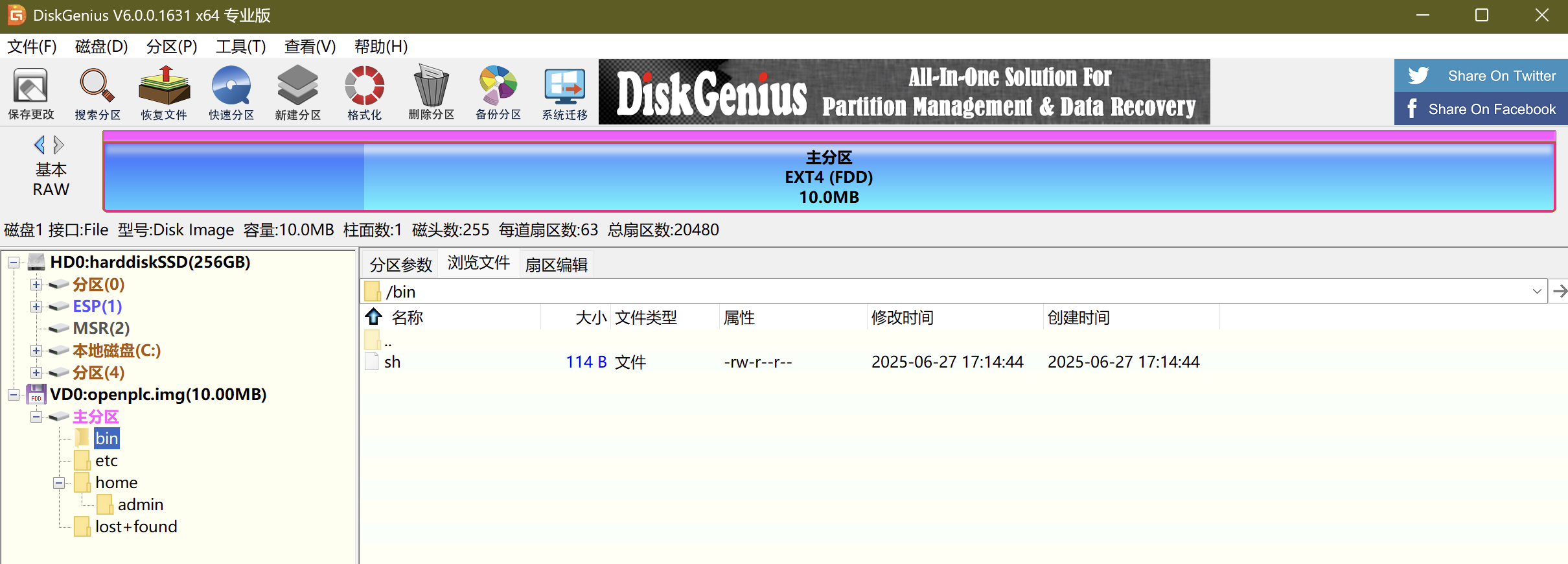Select the bin folder in tree
The image size is (1568, 564).
[107, 438]
